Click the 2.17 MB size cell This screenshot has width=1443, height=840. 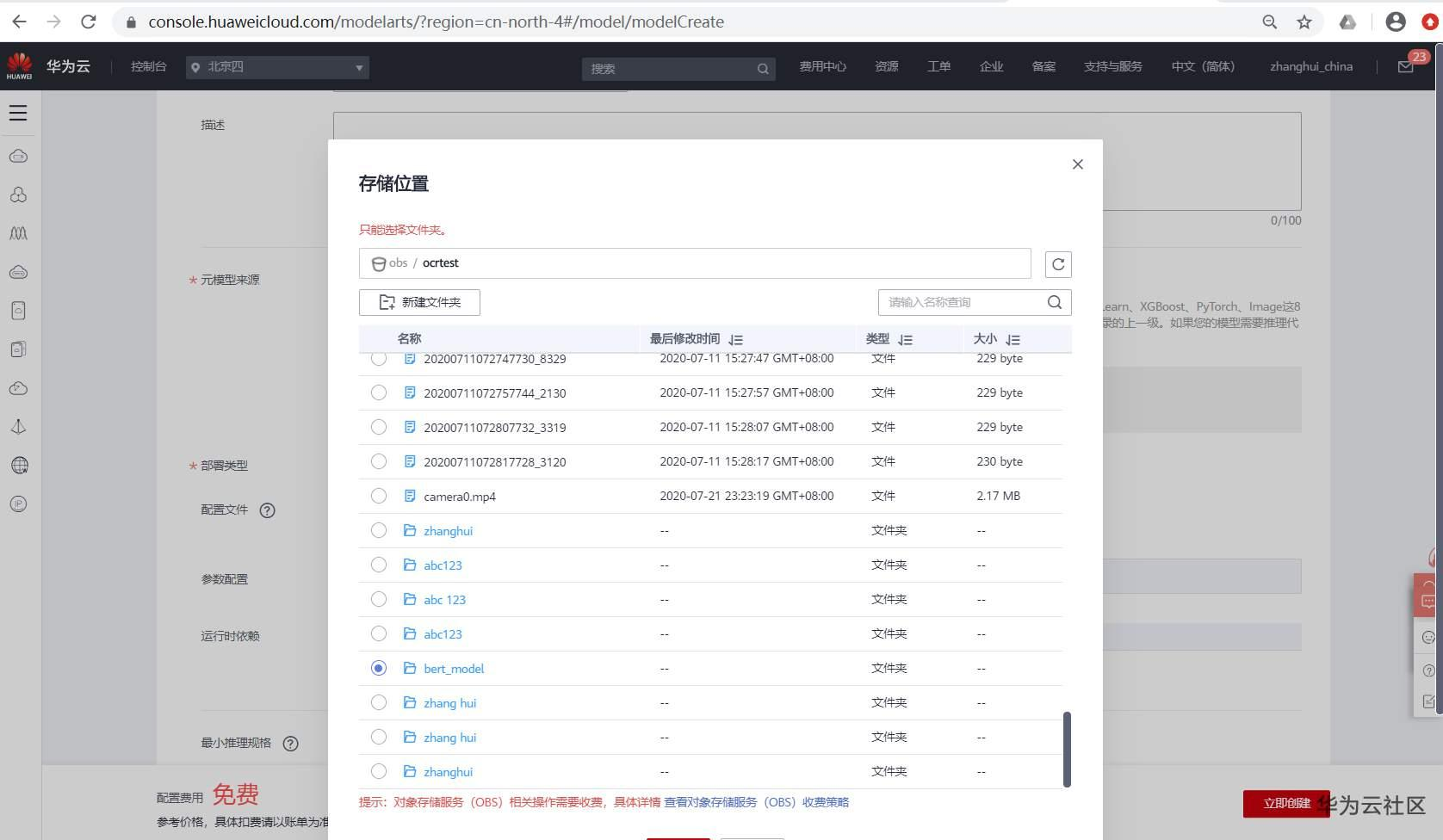click(998, 496)
